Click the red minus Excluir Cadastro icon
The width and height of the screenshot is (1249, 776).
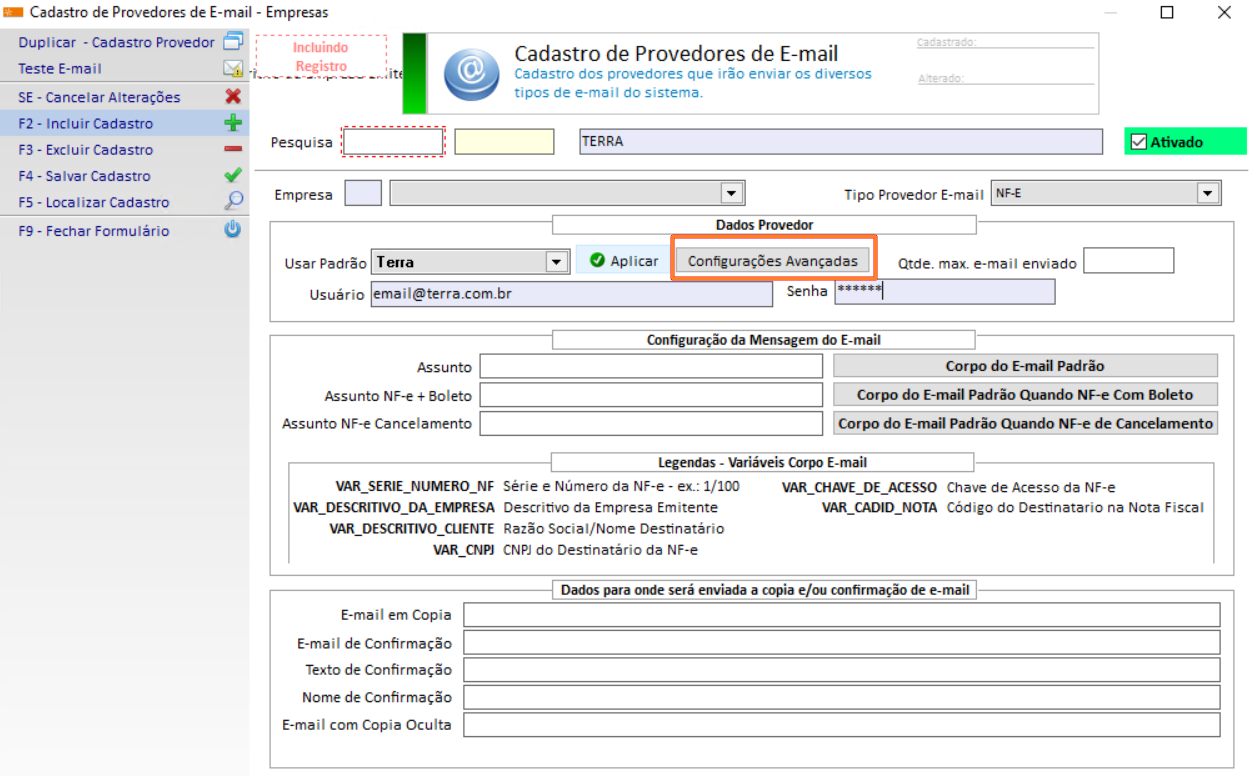coord(233,149)
